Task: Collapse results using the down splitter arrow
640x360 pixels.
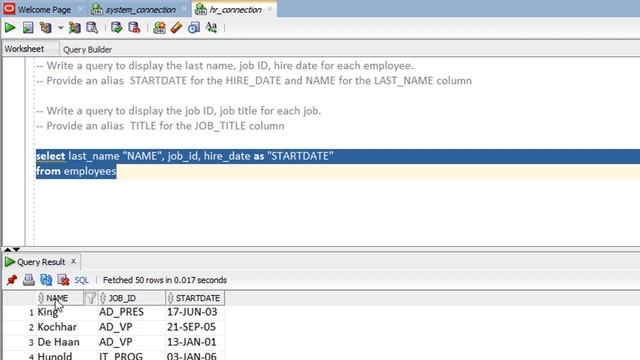Action: (x=16, y=249)
